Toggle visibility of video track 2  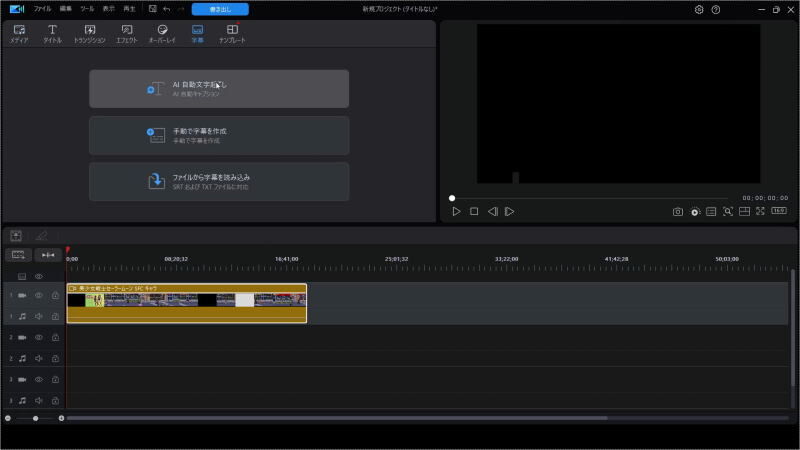(x=39, y=337)
